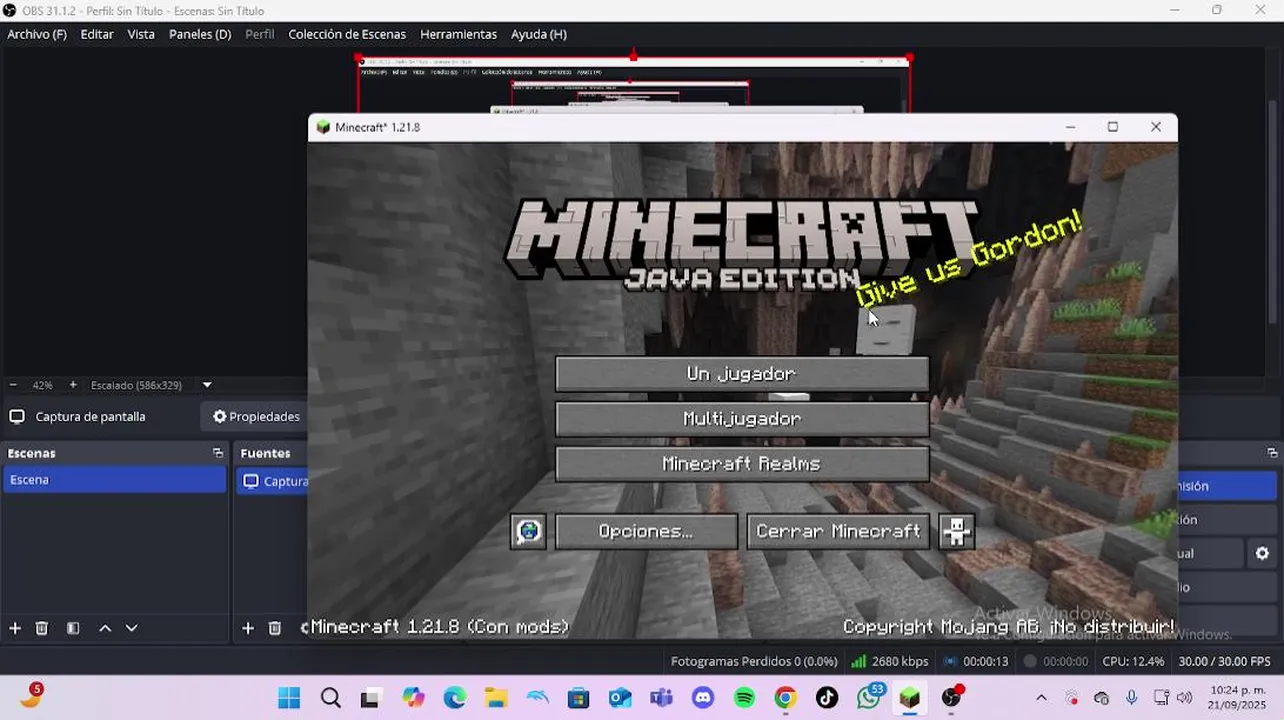Add a new source in Fuentes panel
This screenshot has width=1284, height=720.
coord(248,628)
